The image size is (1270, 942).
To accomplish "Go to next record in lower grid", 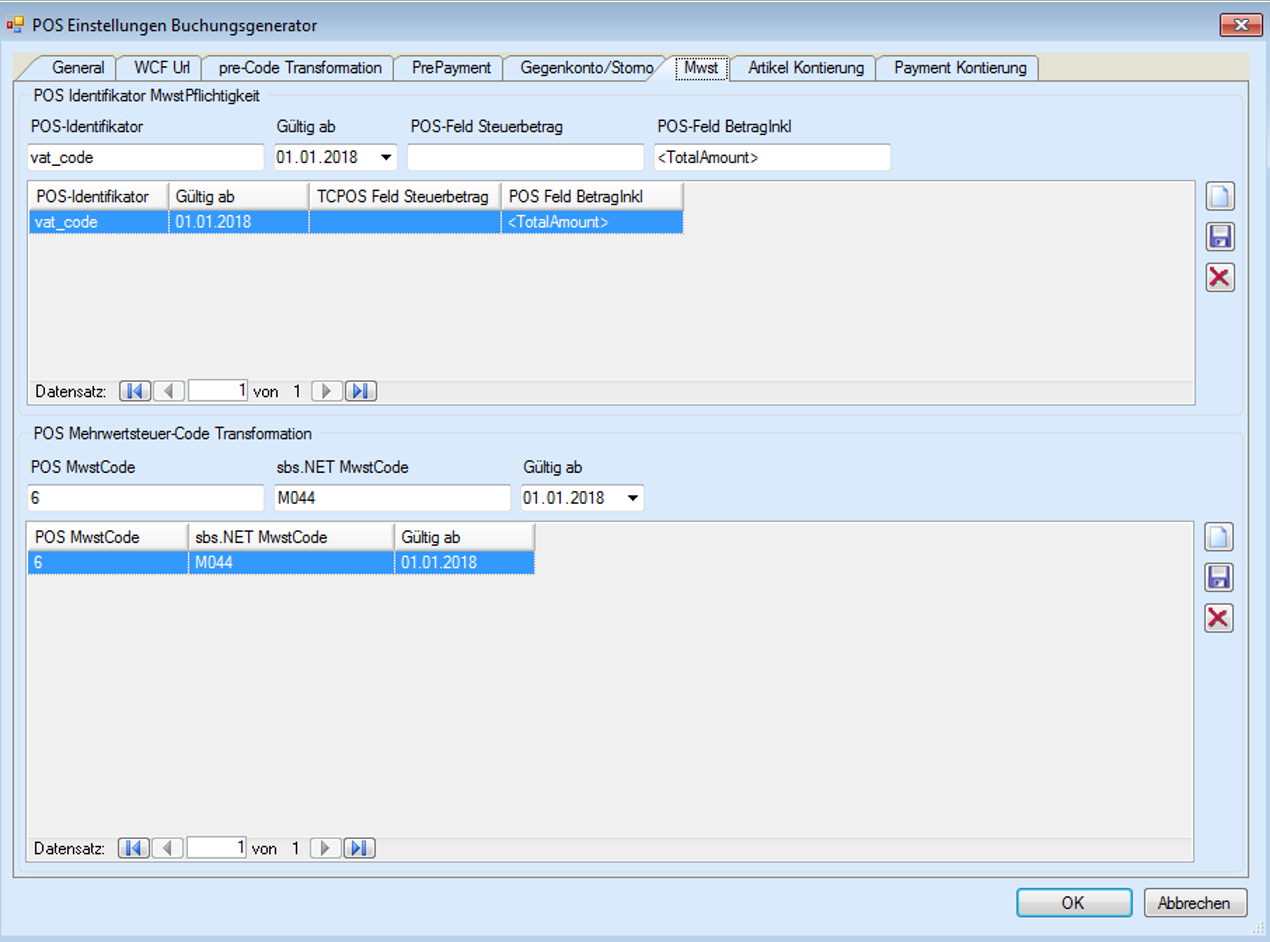I will click(x=325, y=848).
